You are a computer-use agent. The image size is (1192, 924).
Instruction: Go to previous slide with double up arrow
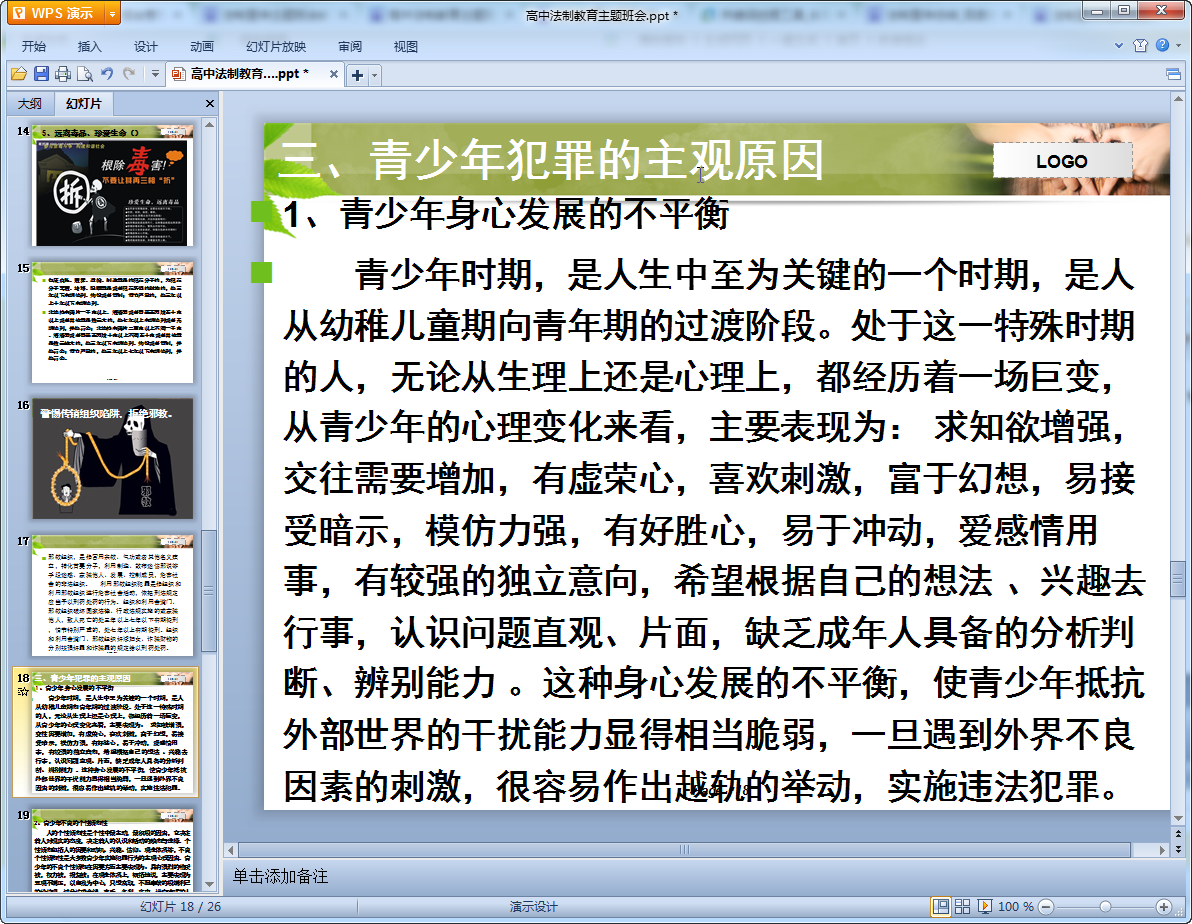[x=1178, y=835]
